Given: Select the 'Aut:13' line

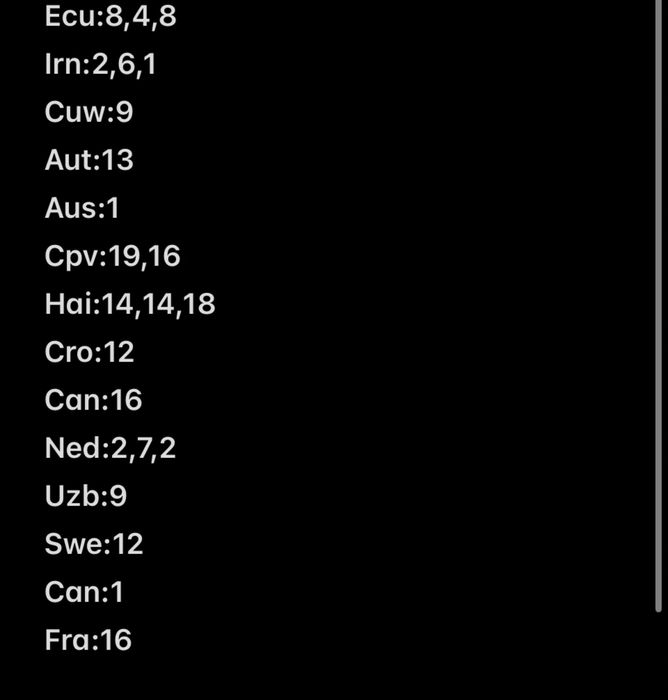Looking at the screenshot, I should coord(89,160).
